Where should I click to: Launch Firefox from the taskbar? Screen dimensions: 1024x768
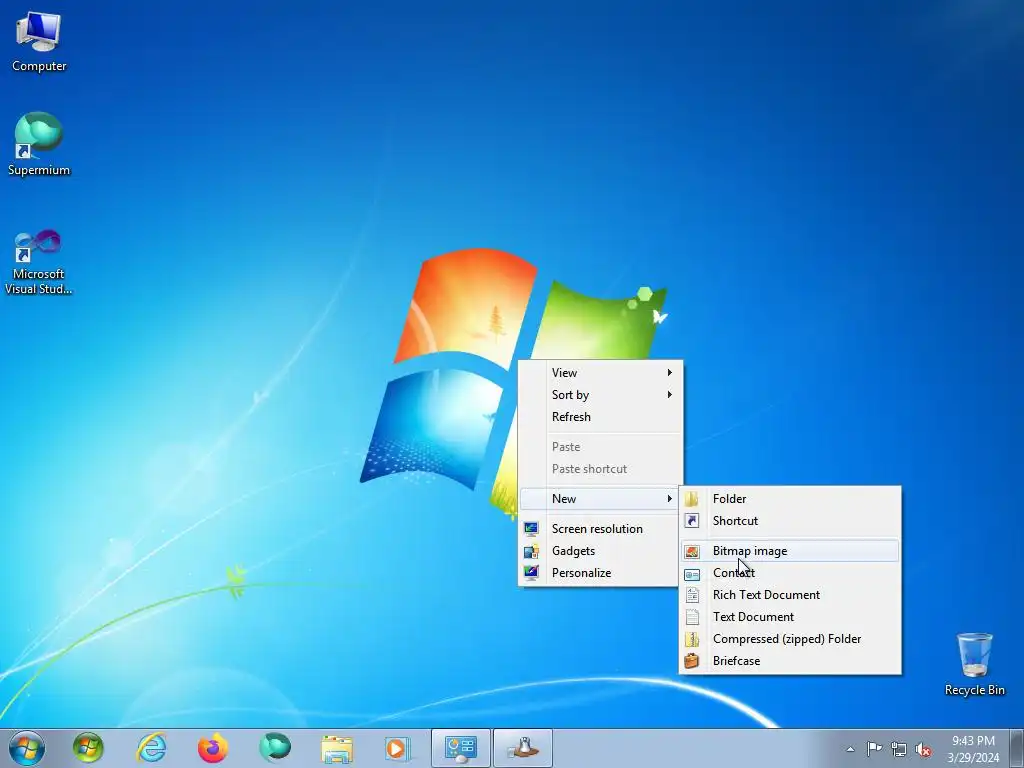(213, 748)
